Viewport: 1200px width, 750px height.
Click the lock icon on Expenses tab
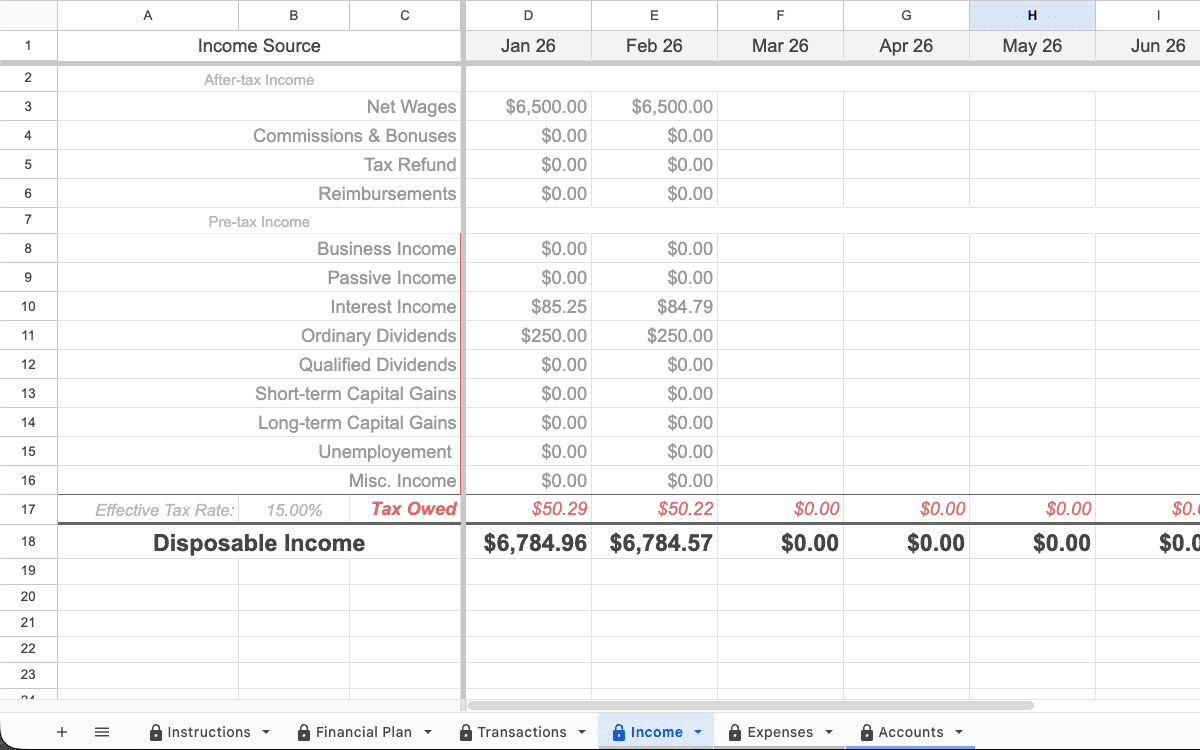[736, 731]
